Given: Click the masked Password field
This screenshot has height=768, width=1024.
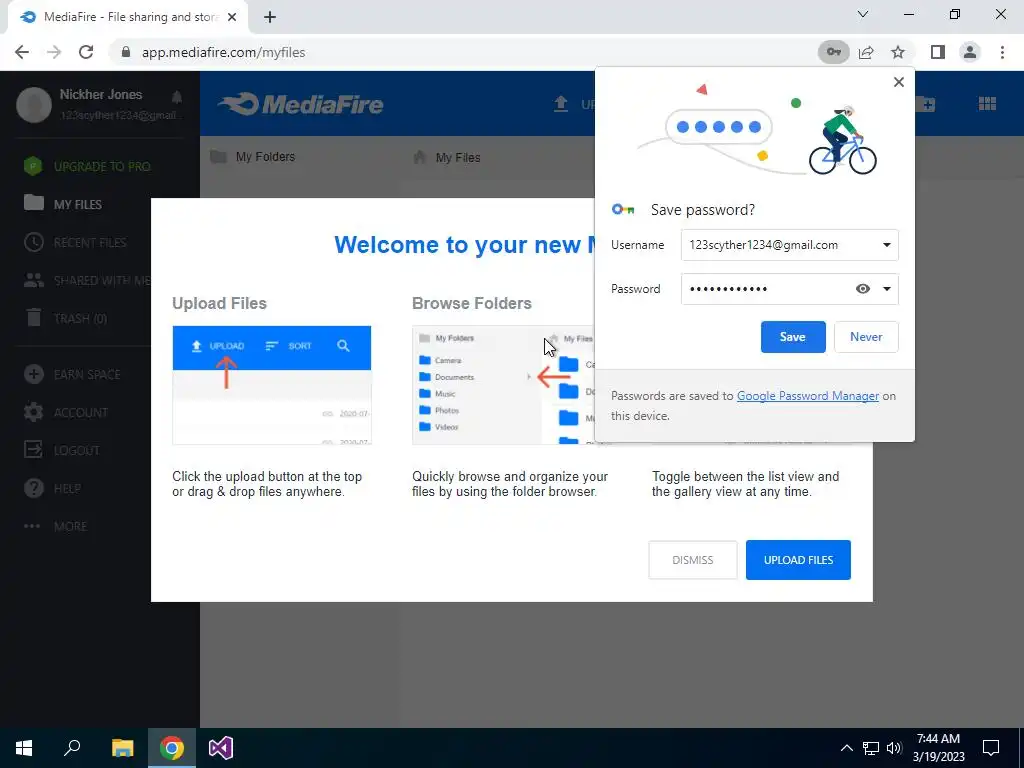Looking at the screenshot, I should [x=790, y=289].
